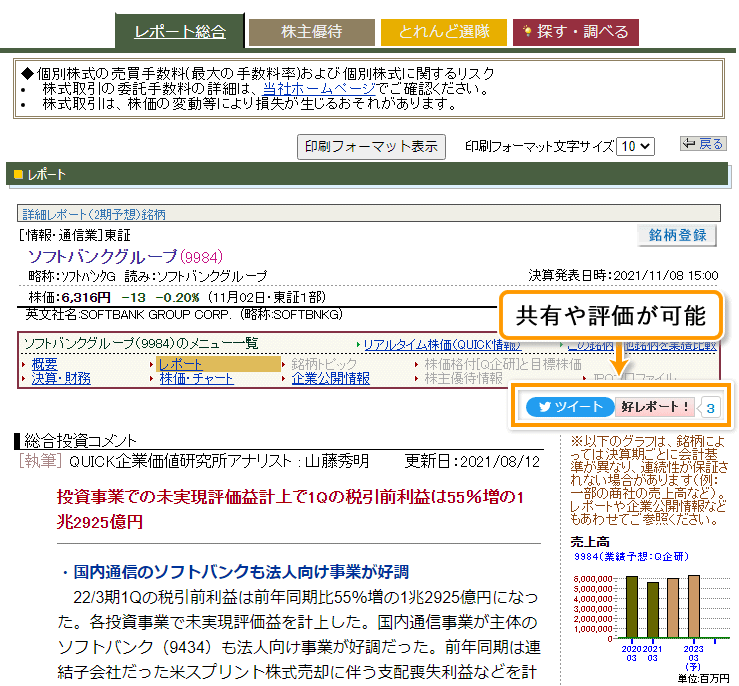Viewport: 739px width, 686px height.
Task: Click the 9984(業績予想:Q企研) chart label
Action: pyautogui.click(x=631, y=556)
